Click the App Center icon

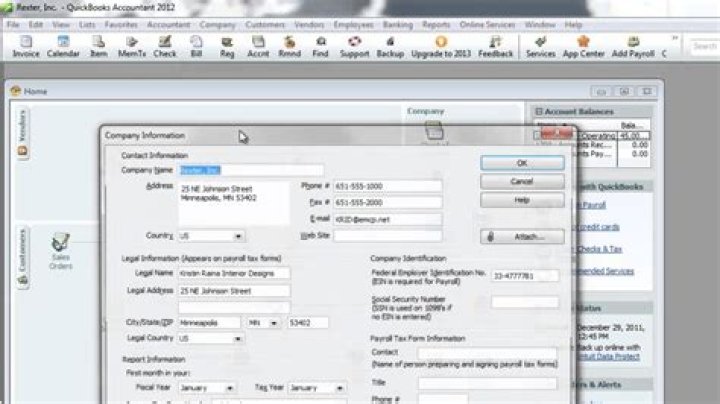click(x=583, y=45)
